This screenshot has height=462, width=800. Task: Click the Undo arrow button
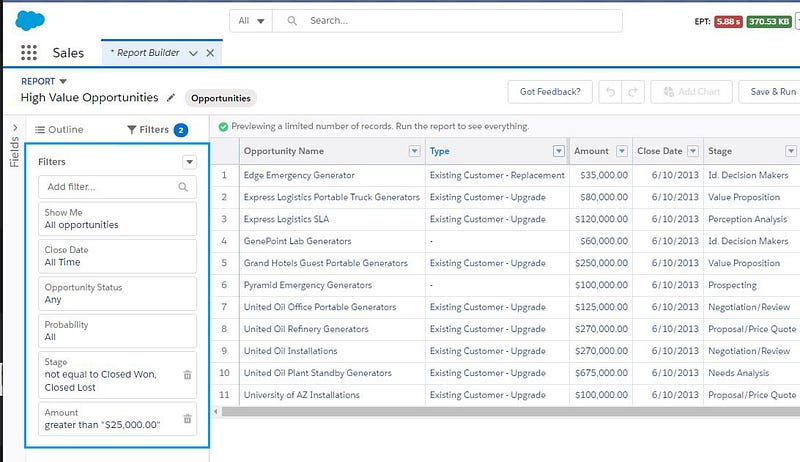click(609, 92)
